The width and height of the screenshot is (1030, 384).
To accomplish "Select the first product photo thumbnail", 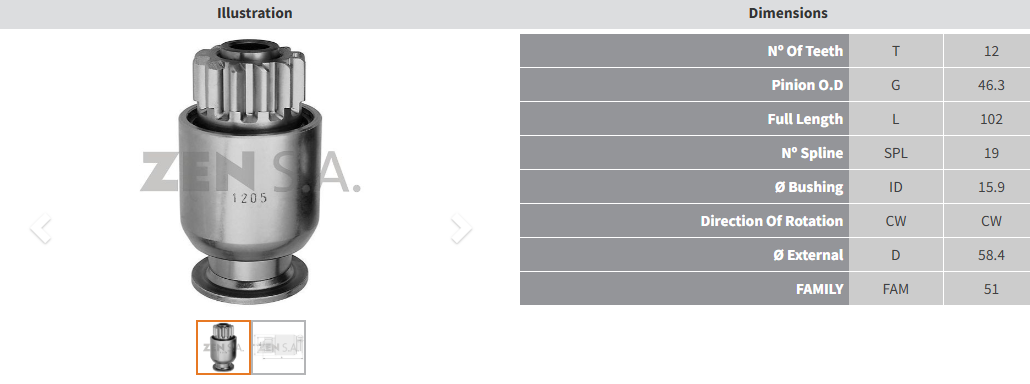I will 223,347.
